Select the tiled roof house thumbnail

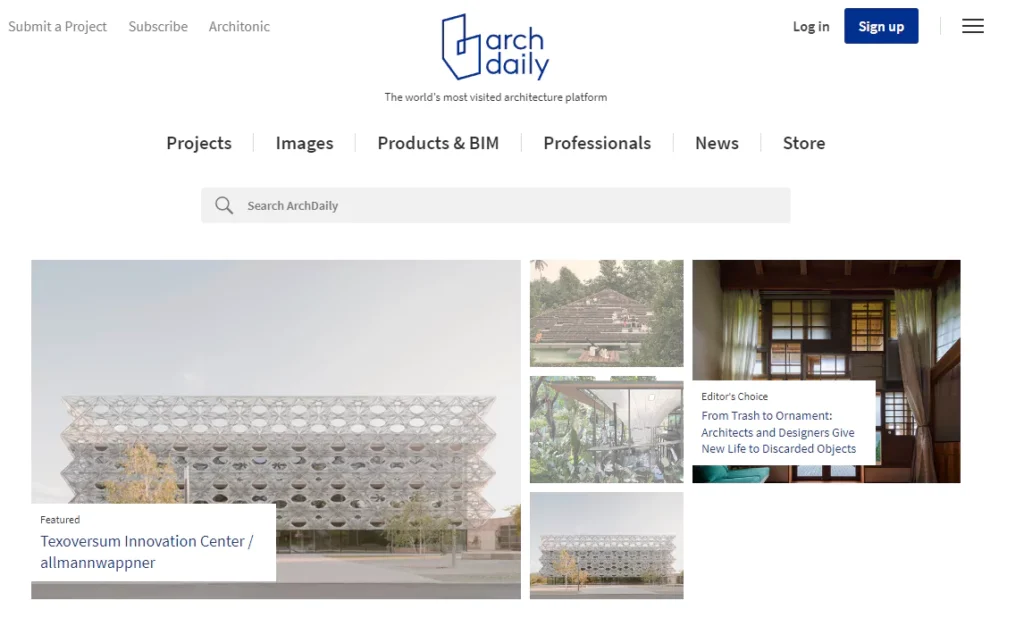point(607,313)
